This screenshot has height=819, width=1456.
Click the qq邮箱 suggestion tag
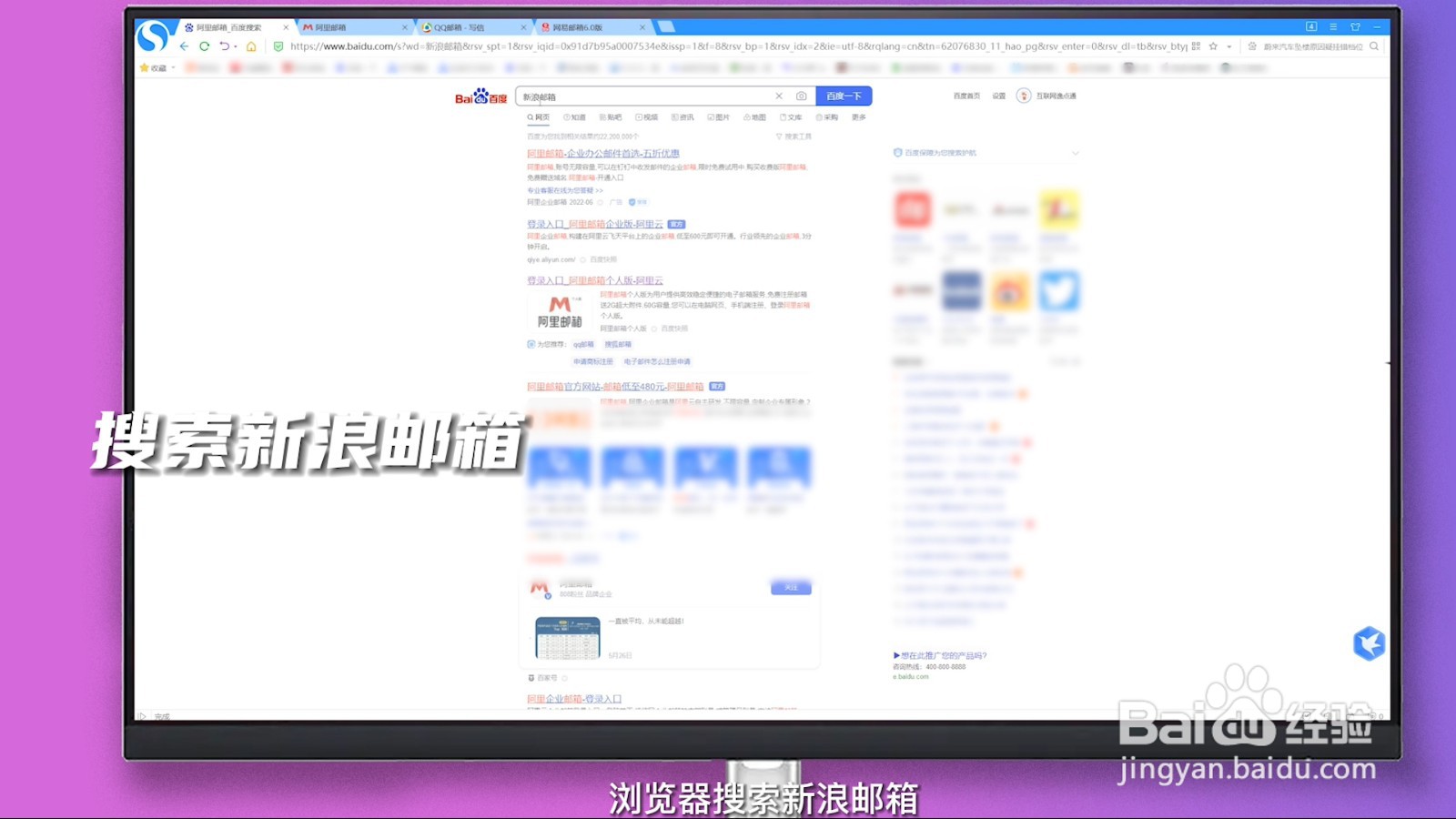click(583, 345)
